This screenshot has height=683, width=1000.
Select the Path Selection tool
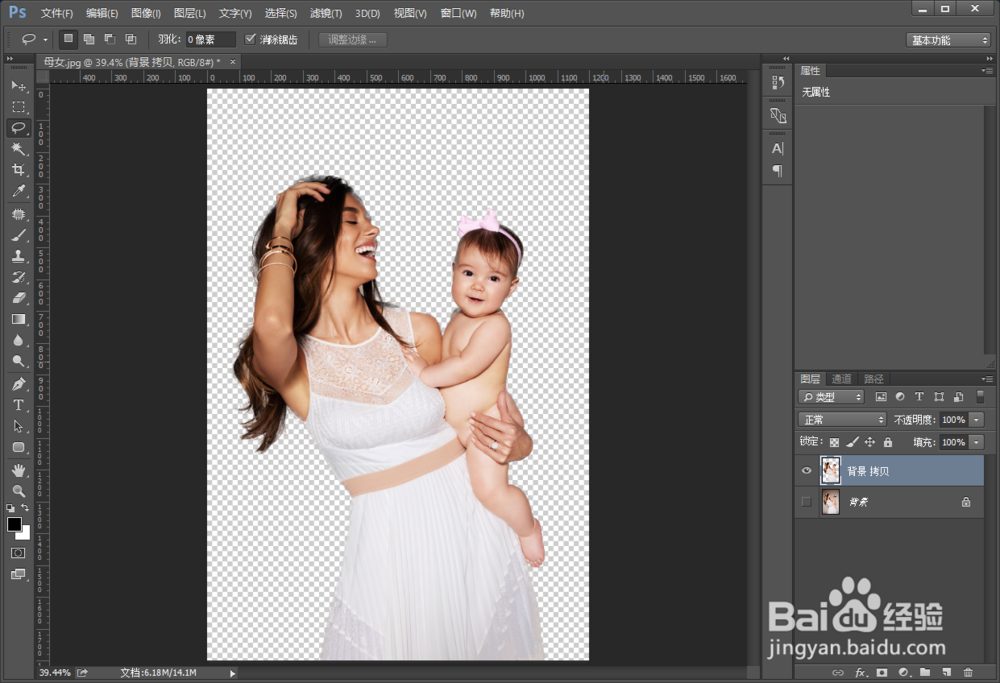pos(18,426)
